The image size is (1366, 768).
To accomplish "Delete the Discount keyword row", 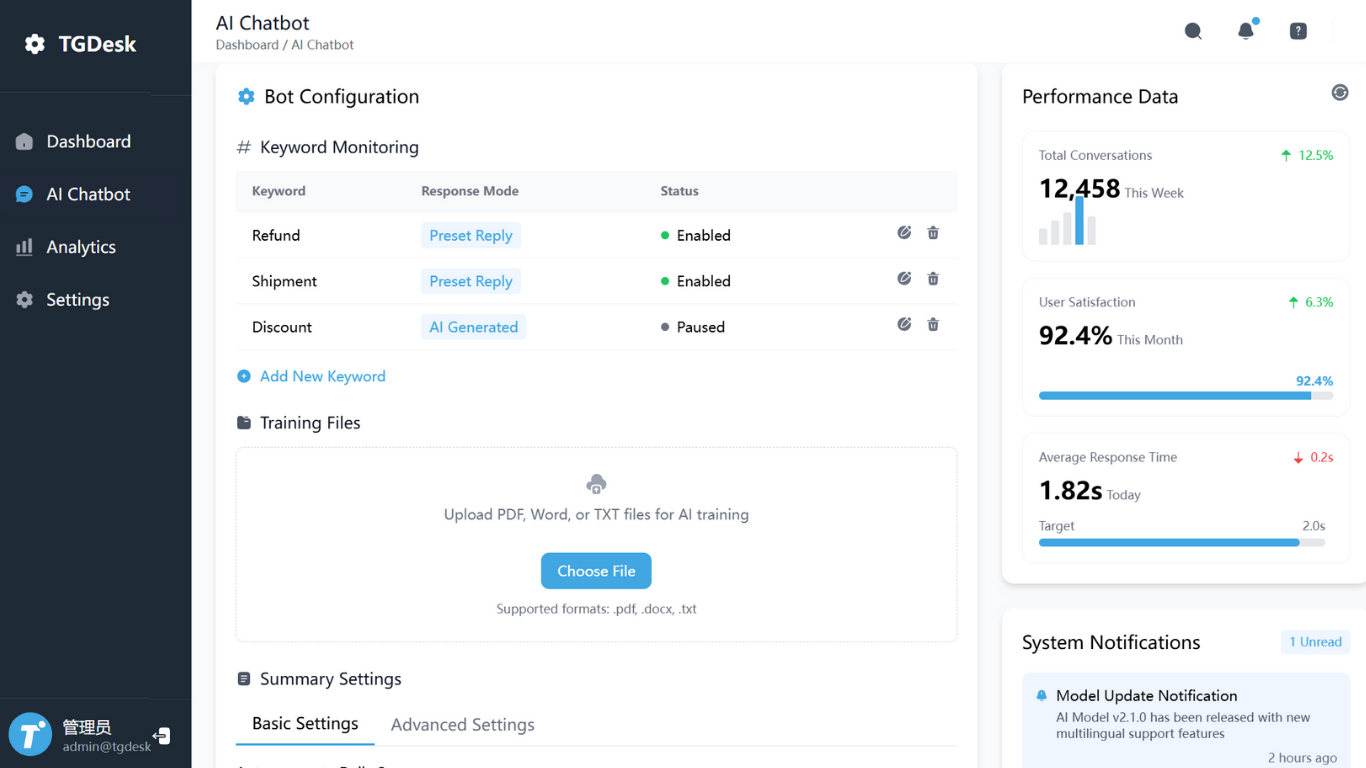I will coord(933,325).
